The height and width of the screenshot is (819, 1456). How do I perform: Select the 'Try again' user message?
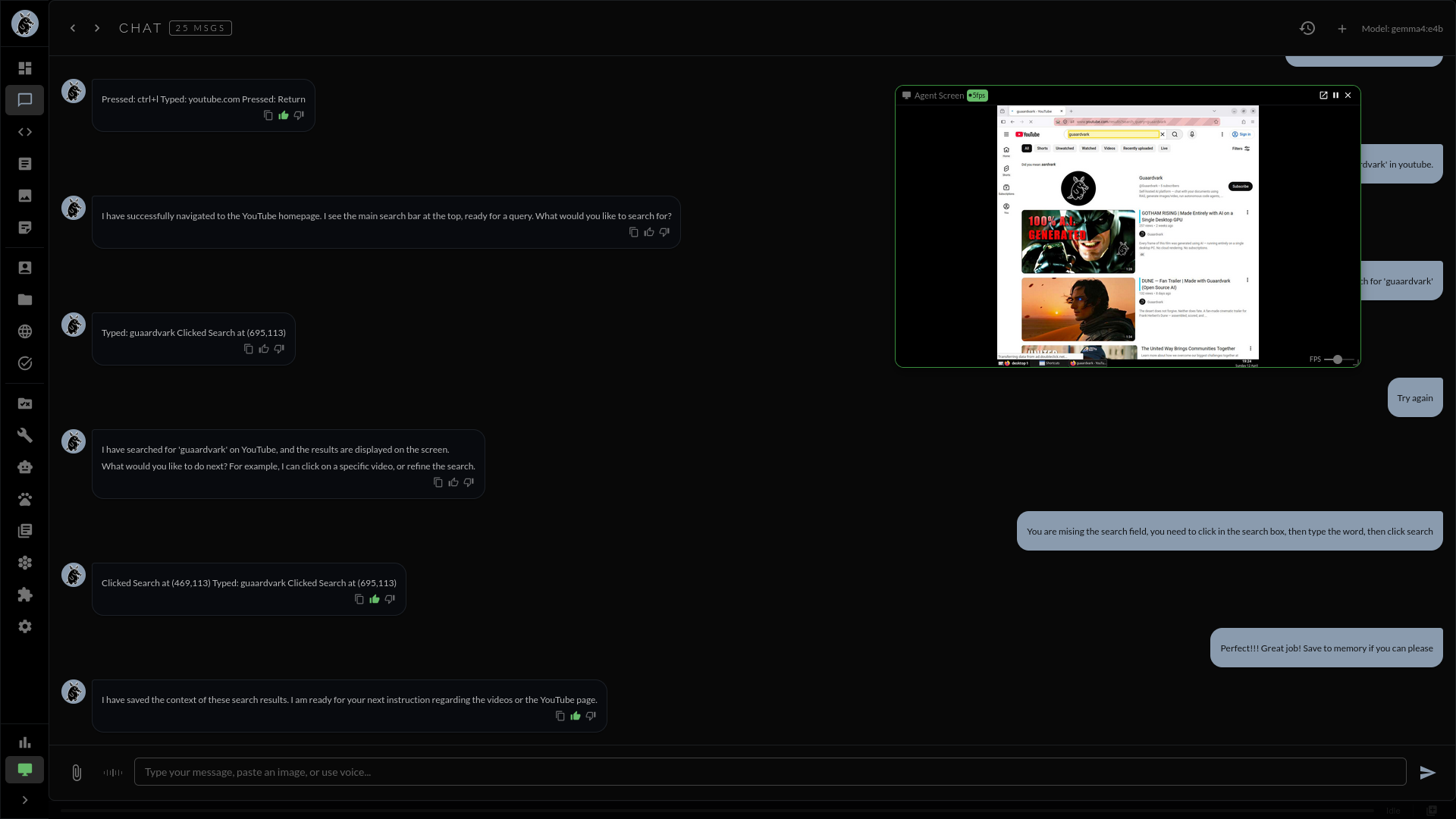[1415, 398]
